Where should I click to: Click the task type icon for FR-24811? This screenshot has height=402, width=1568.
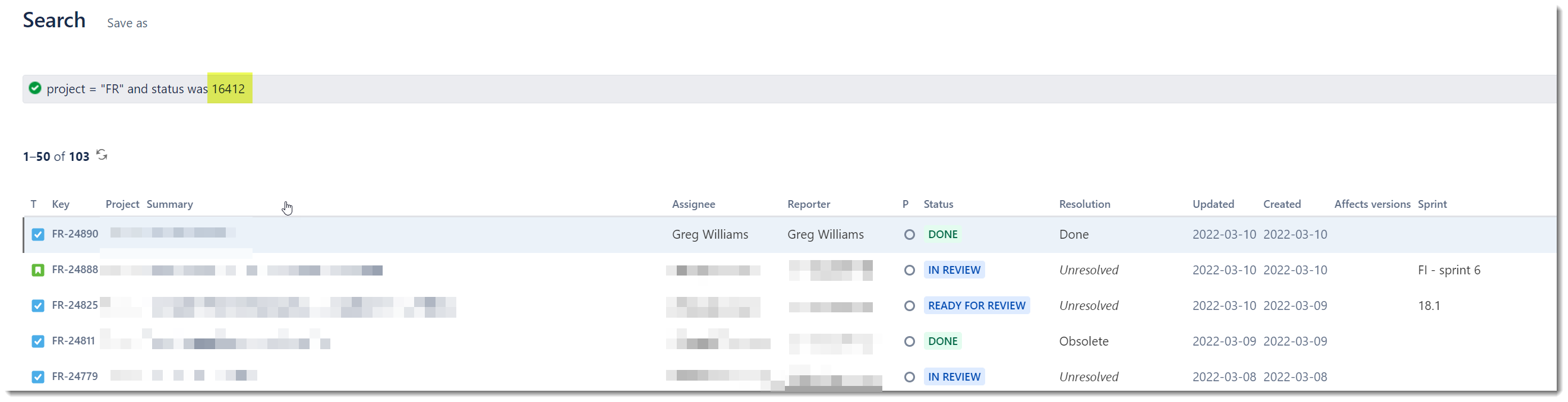click(38, 342)
